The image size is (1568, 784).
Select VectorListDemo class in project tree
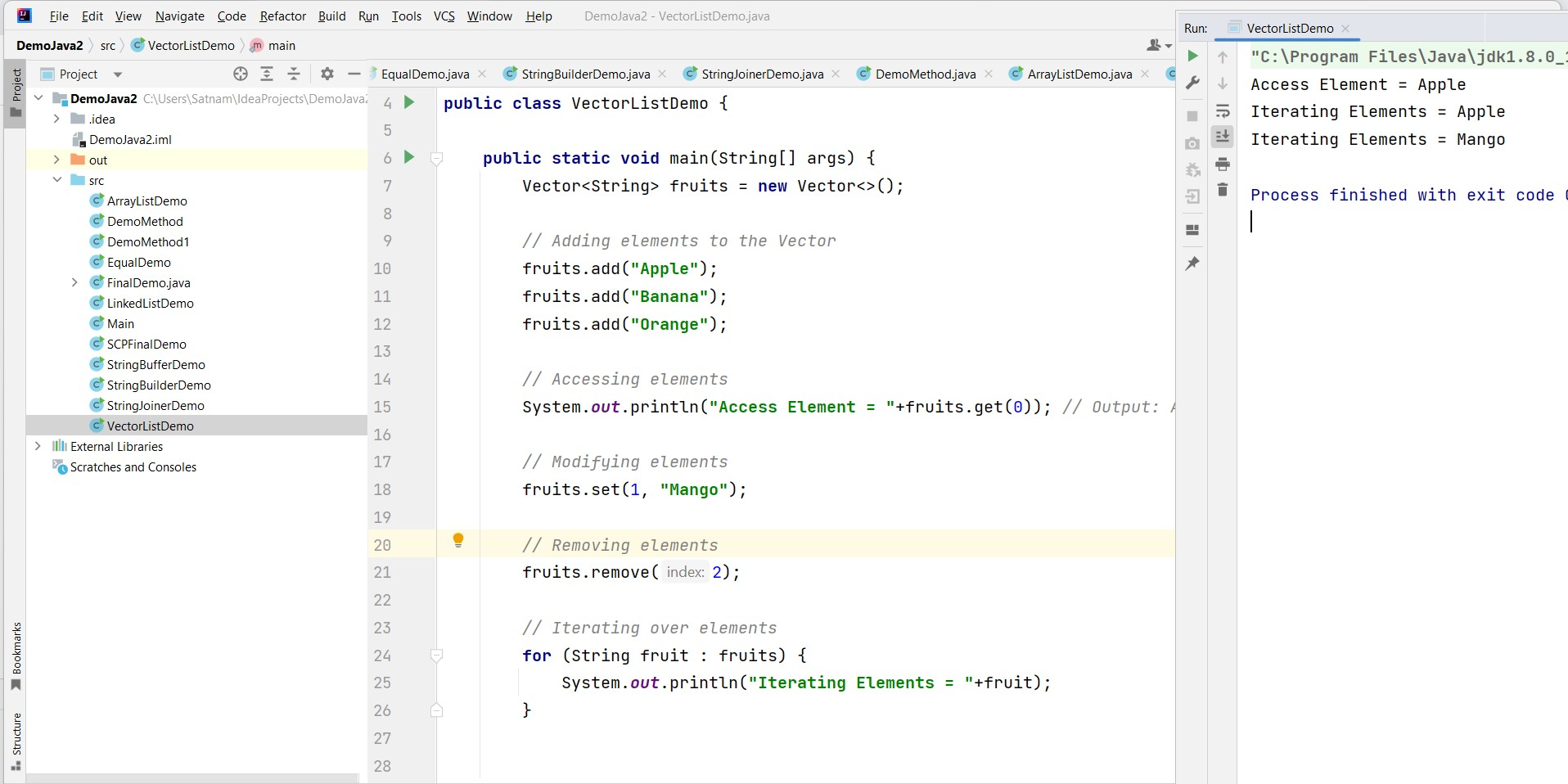click(x=150, y=426)
